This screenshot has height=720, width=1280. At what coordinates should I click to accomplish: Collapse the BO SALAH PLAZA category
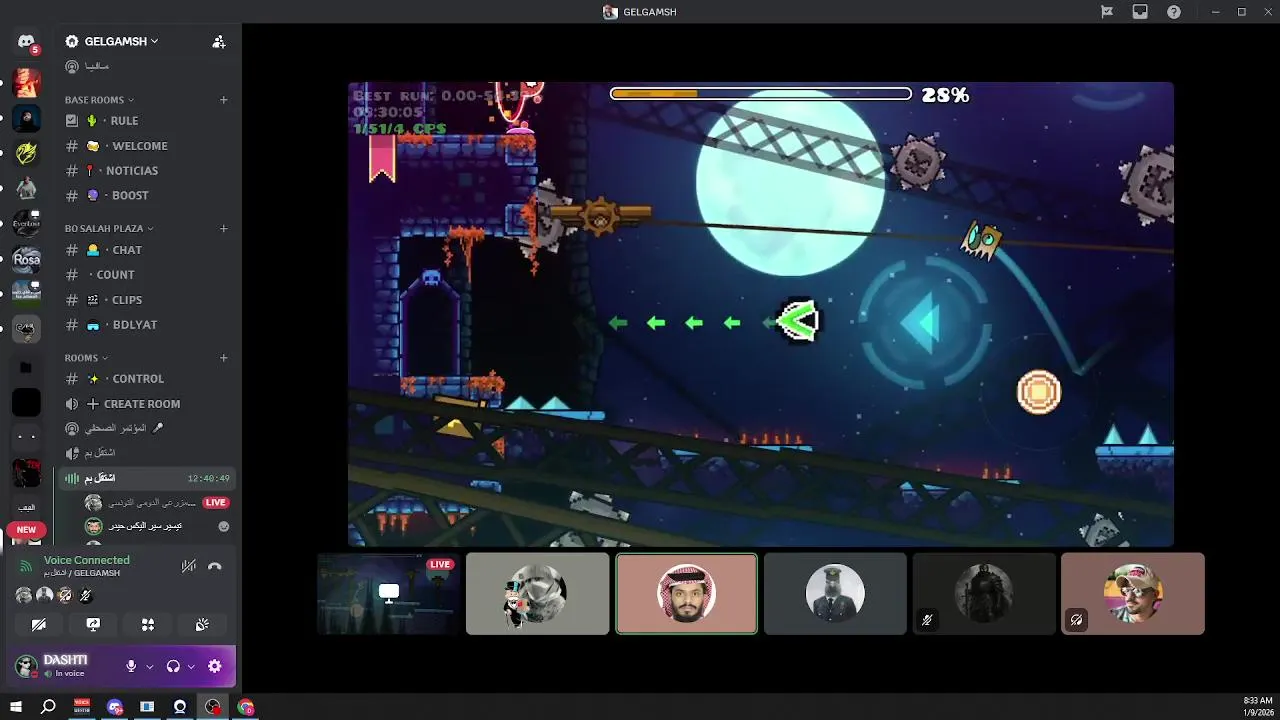tap(109, 228)
